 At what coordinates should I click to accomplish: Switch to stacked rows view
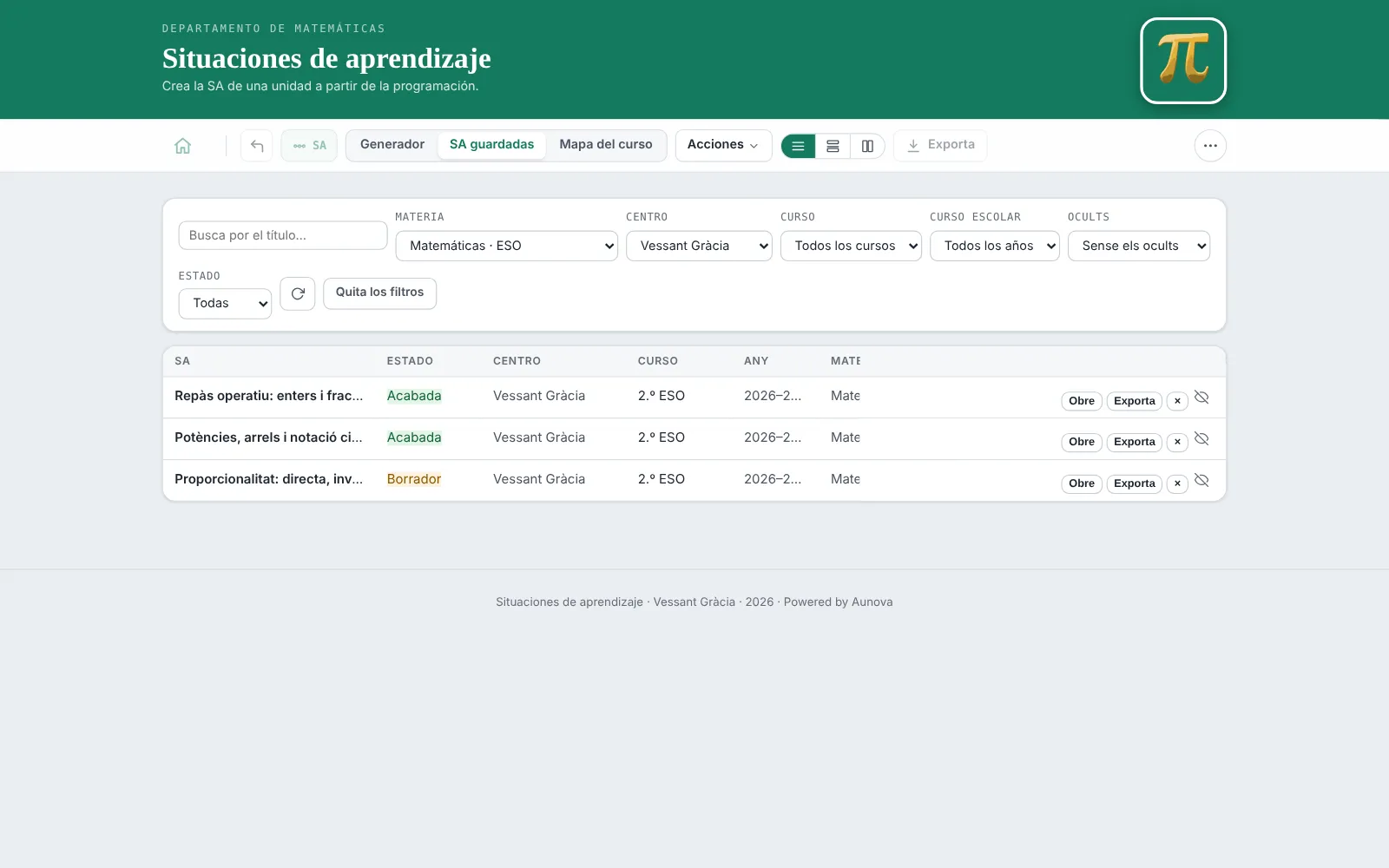coord(833,146)
